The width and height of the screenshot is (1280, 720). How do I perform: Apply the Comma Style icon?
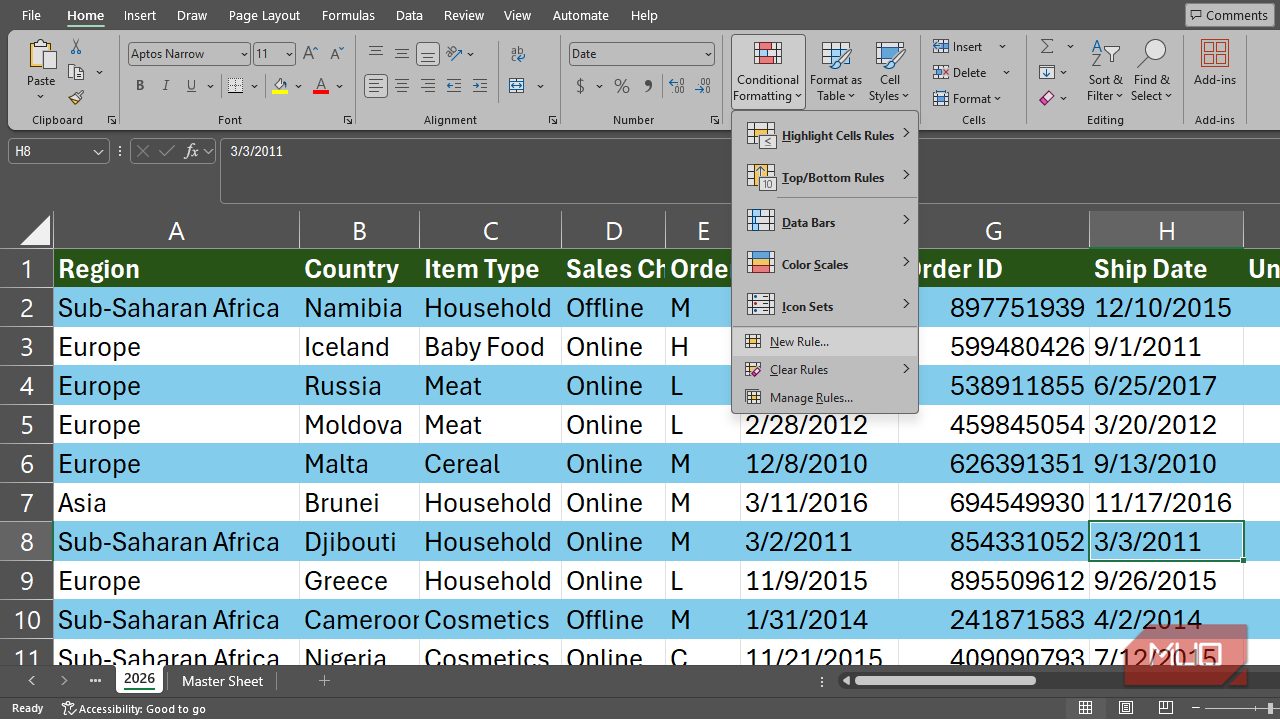(x=647, y=86)
